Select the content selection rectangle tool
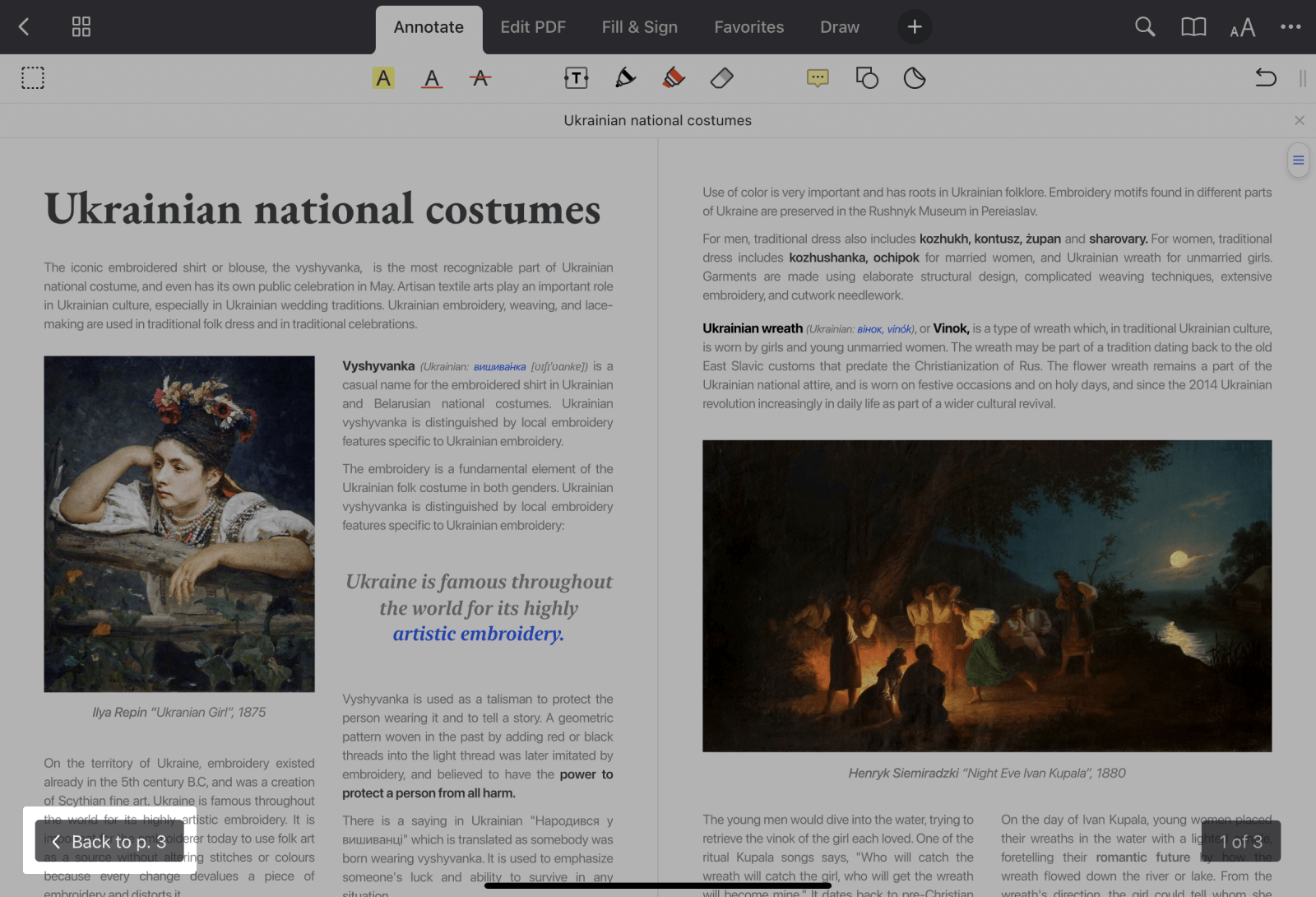The height and width of the screenshot is (897, 1316). (x=33, y=78)
